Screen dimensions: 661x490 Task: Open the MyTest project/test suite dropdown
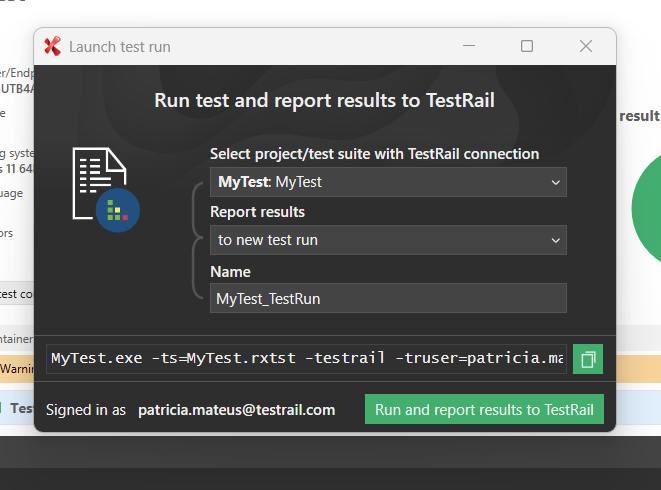(387, 182)
